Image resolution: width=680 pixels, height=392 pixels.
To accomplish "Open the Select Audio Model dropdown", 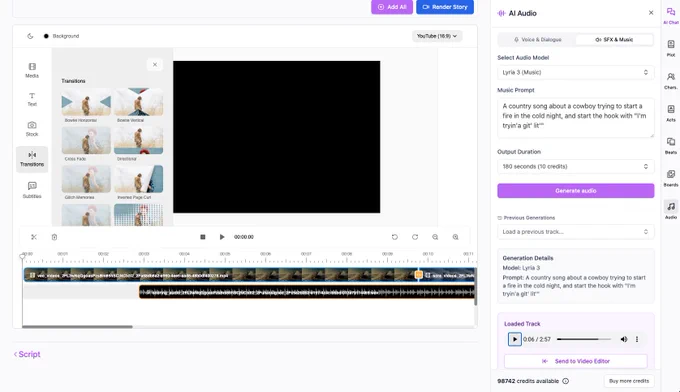I will click(x=575, y=72).
